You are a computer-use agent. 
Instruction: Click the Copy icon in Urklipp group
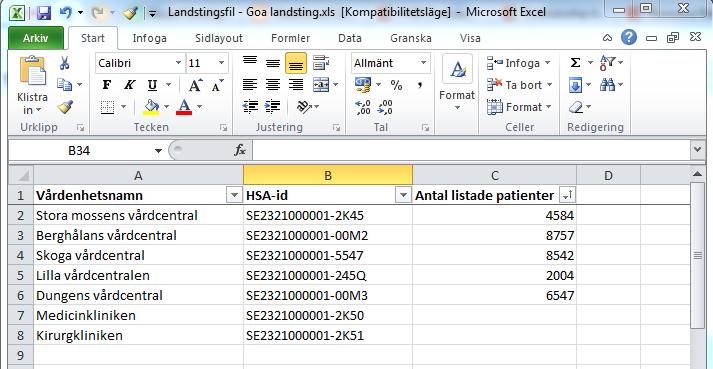[65, 85]
